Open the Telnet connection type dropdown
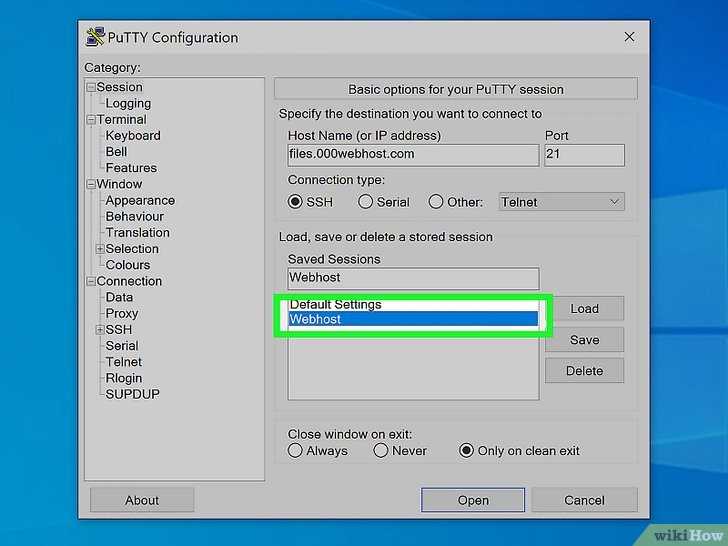 click(x=561, y=202)
